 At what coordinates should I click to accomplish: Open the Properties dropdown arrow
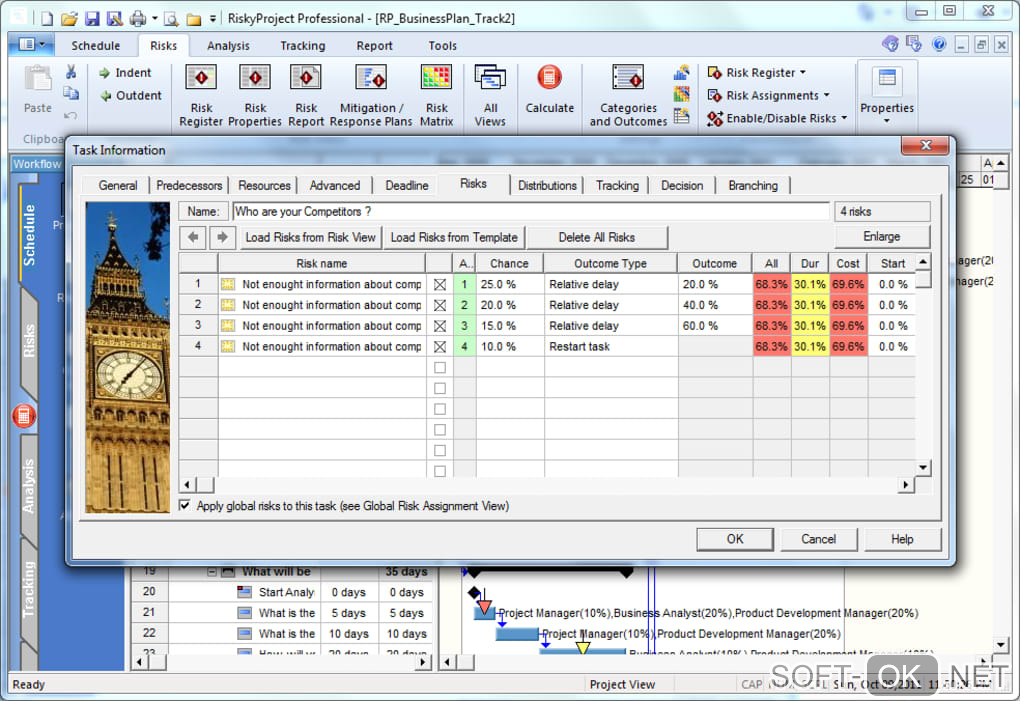coord(887,121)
